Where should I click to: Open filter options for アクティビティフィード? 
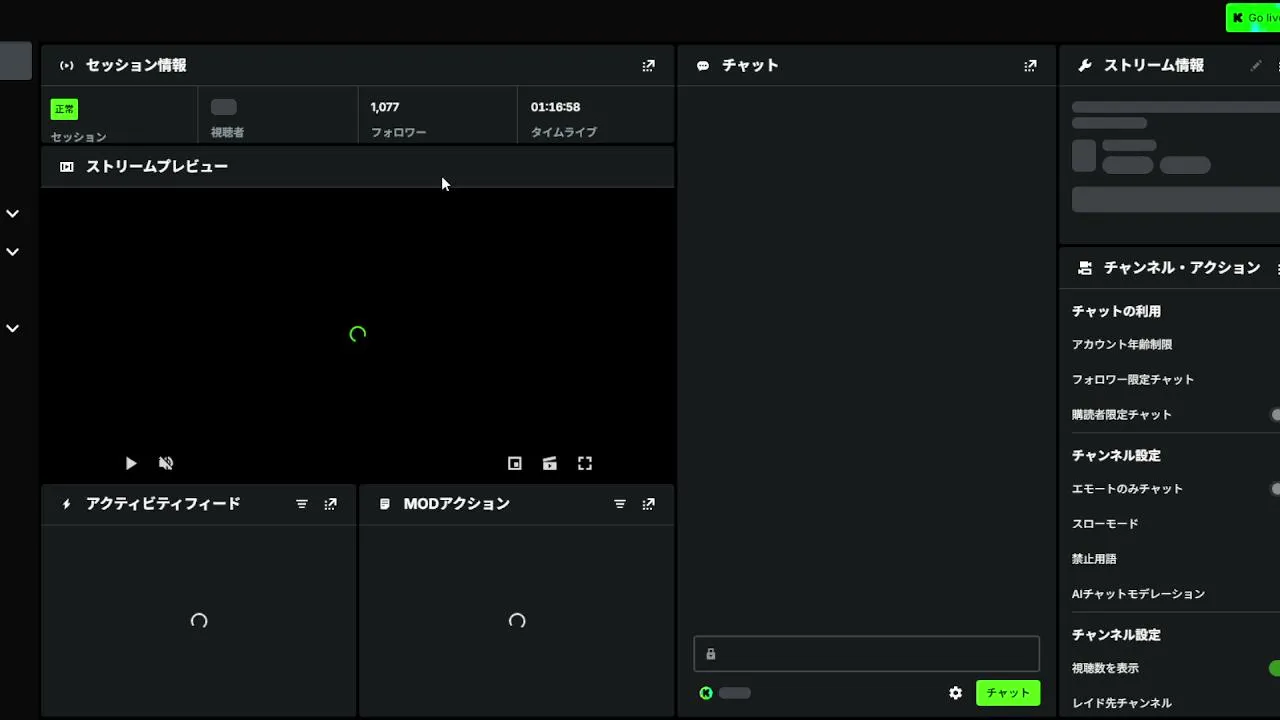pos(302,505)
